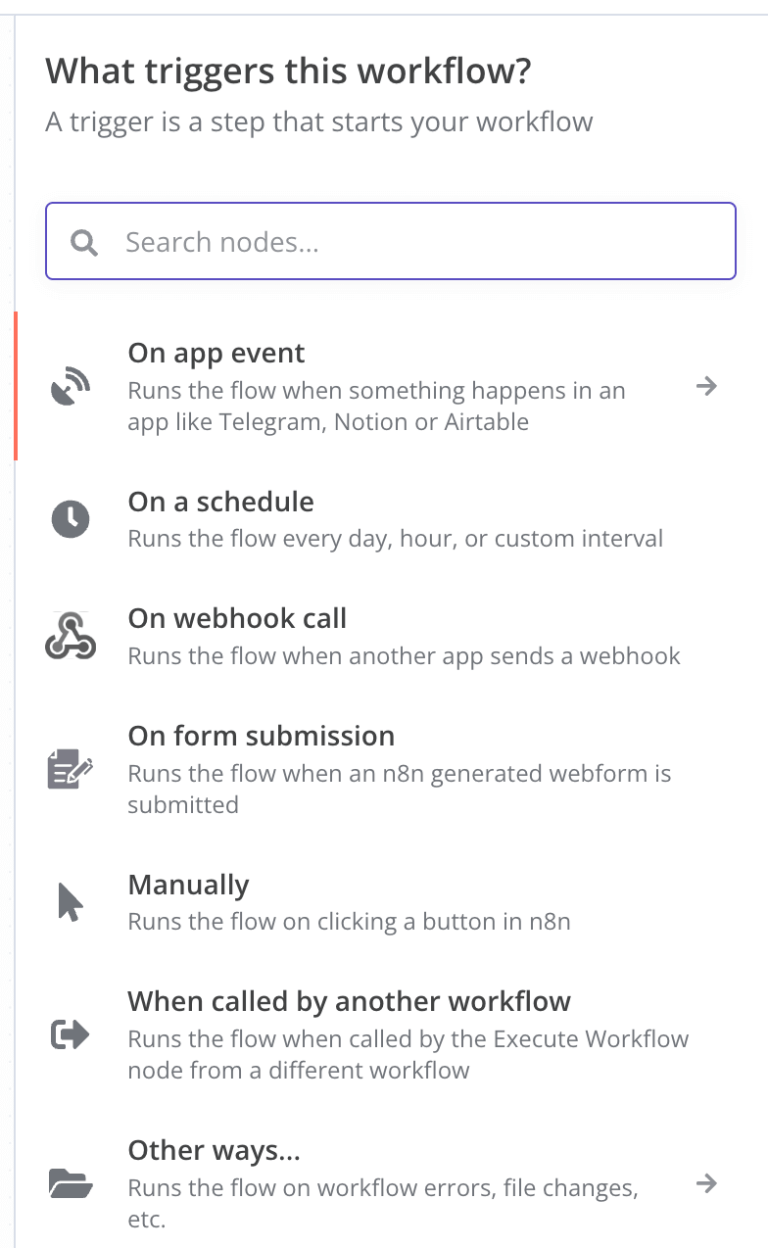Image resolution: width=768 pixels, height=1248 pixels.
Task: Expand On app event with right arrow
Action: [x=706, y=386]
